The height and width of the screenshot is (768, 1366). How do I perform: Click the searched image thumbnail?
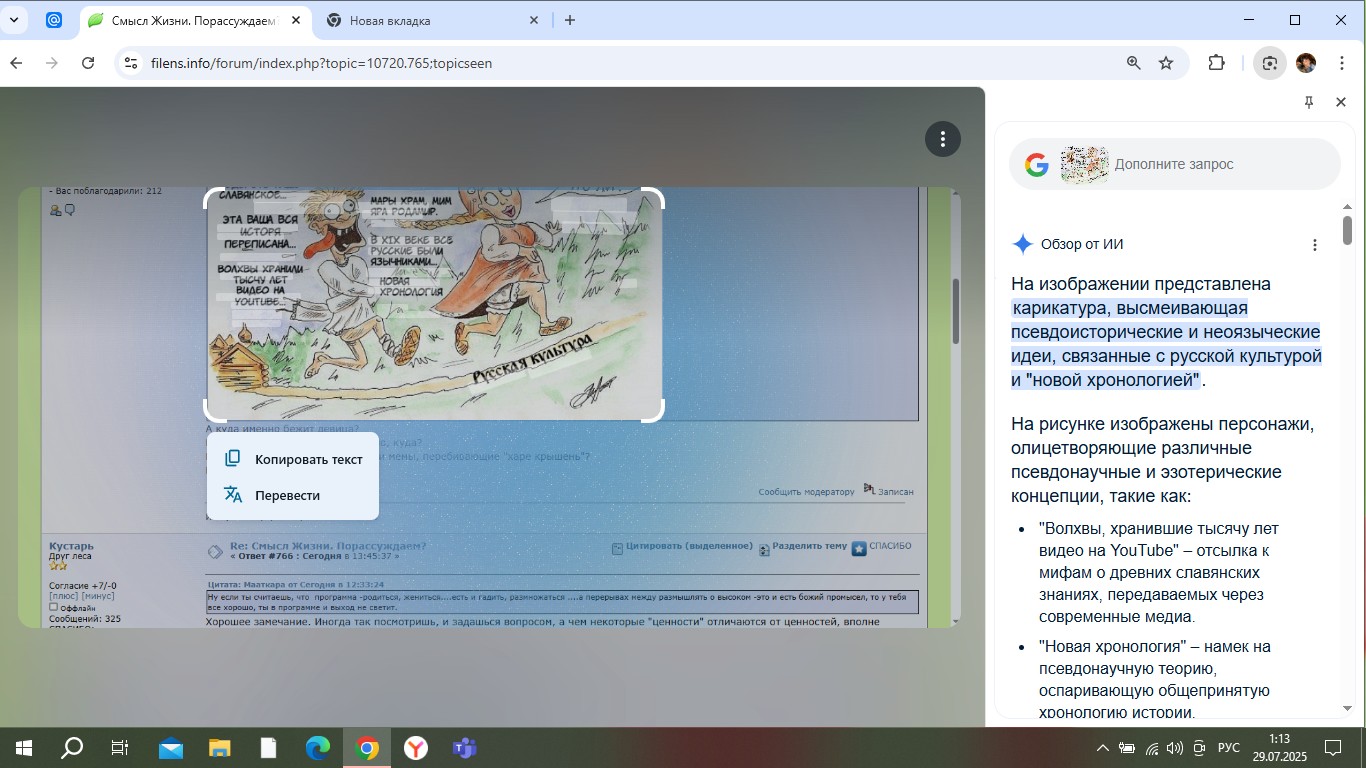pos(1084,164)
